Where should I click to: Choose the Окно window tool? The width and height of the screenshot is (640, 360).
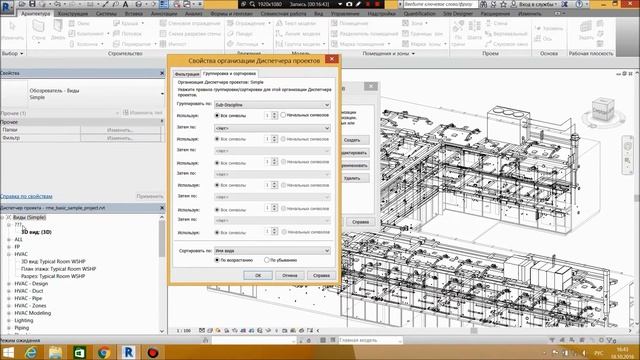click(x=80, y=24)
